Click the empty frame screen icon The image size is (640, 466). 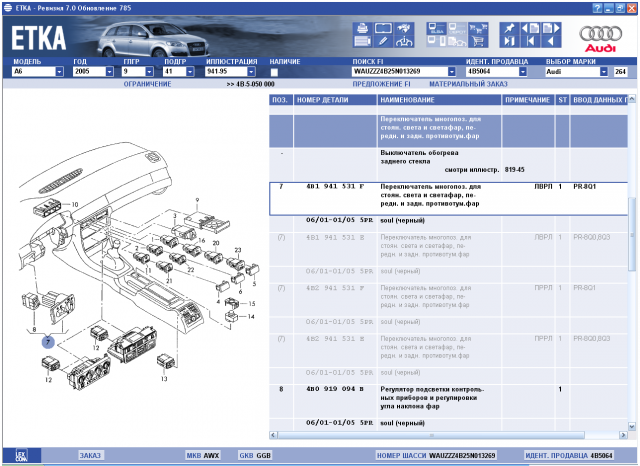click(383, 28)
